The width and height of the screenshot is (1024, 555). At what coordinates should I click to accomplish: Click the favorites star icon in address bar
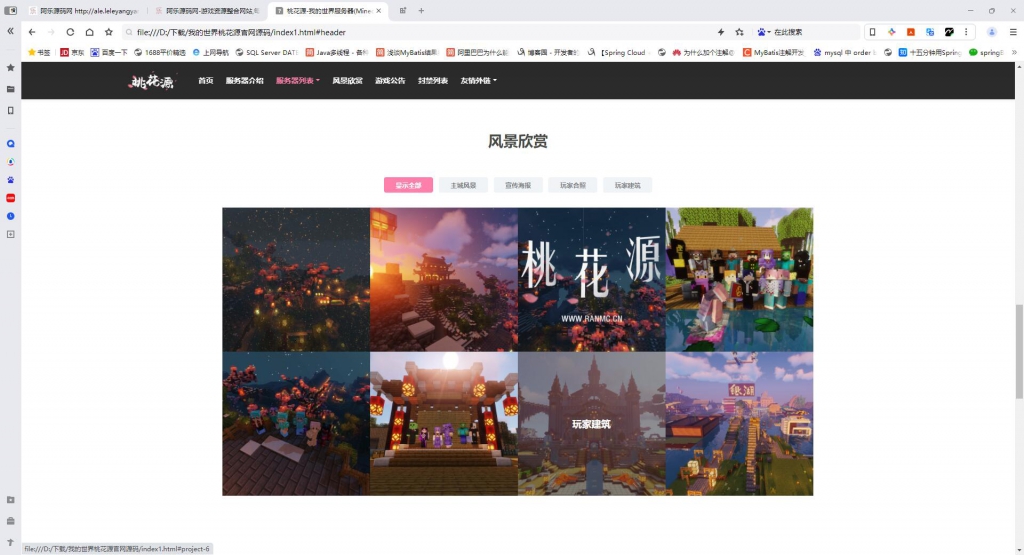click(739, 32)
